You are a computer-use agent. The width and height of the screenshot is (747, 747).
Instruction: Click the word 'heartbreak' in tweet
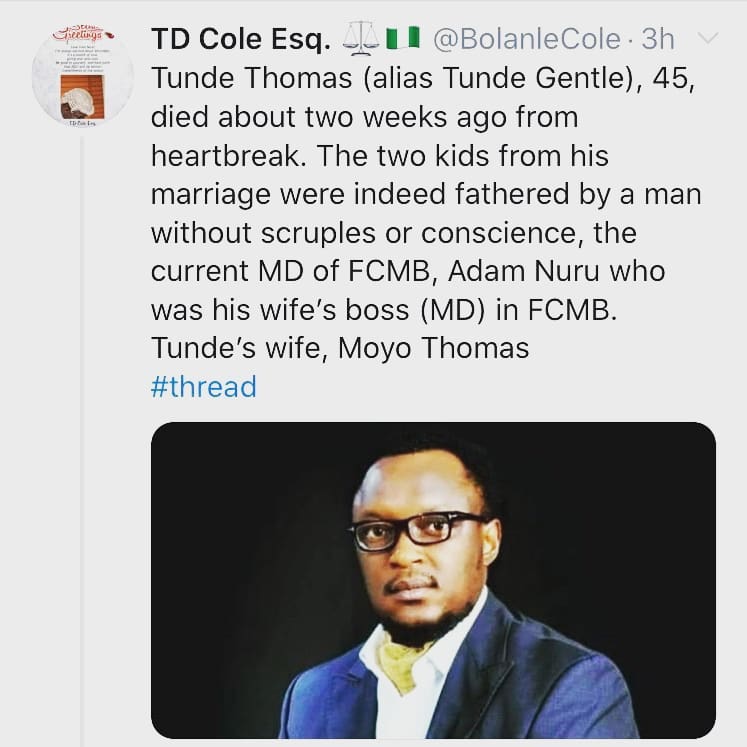[228, 155]
